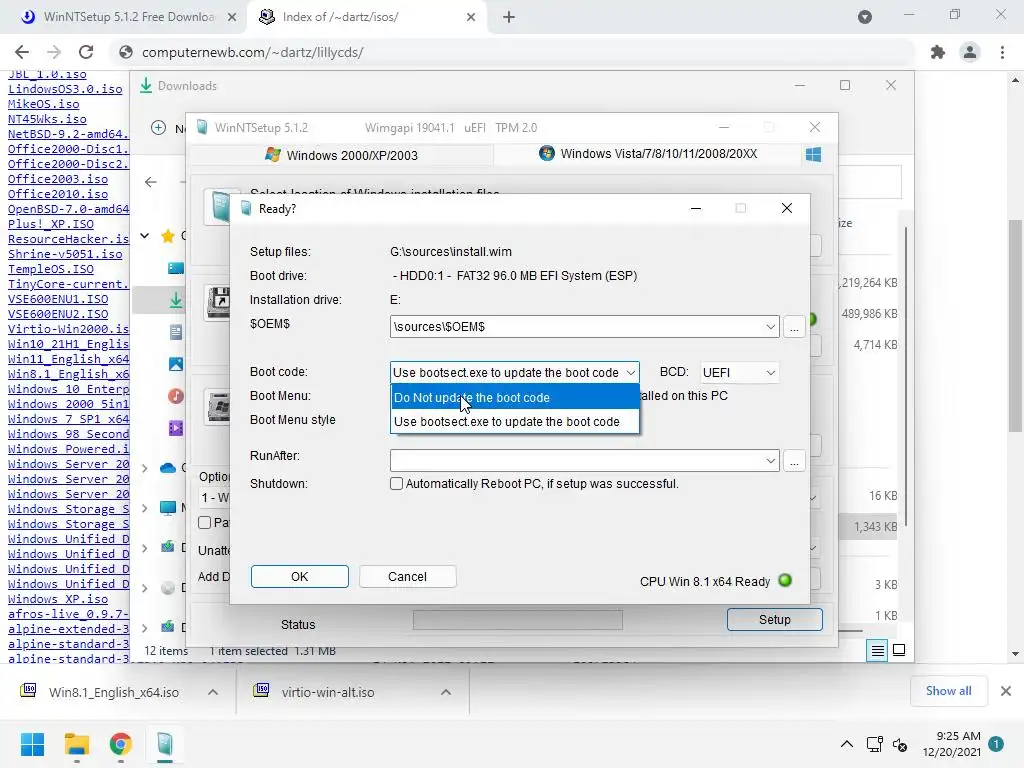This screenshot has height=768, width=1024.
Task: Choose 'Use bootsect.exe to update the boot code' in list
Action: [515, 422]
